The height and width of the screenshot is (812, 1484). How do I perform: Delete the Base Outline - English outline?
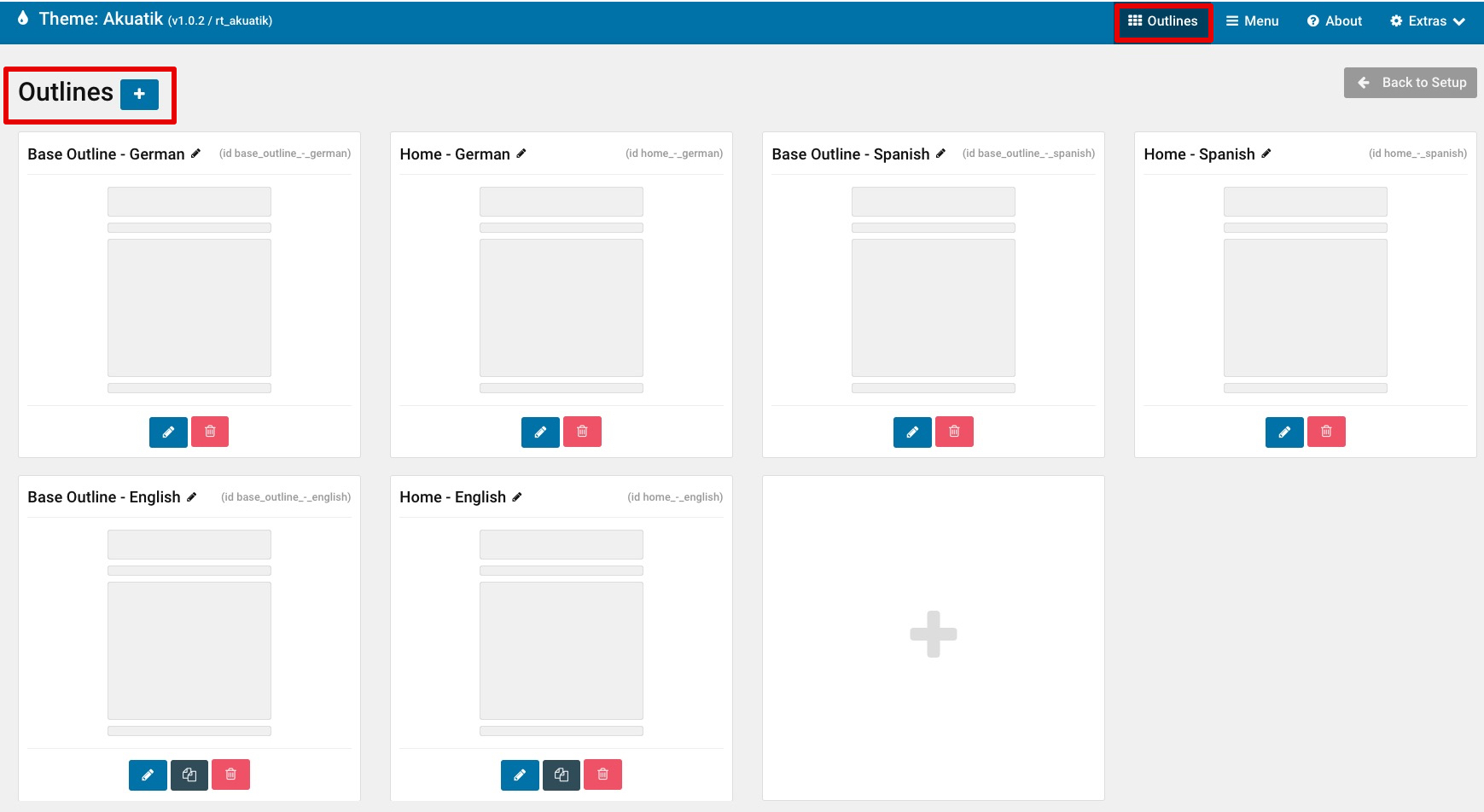point(230,774)
